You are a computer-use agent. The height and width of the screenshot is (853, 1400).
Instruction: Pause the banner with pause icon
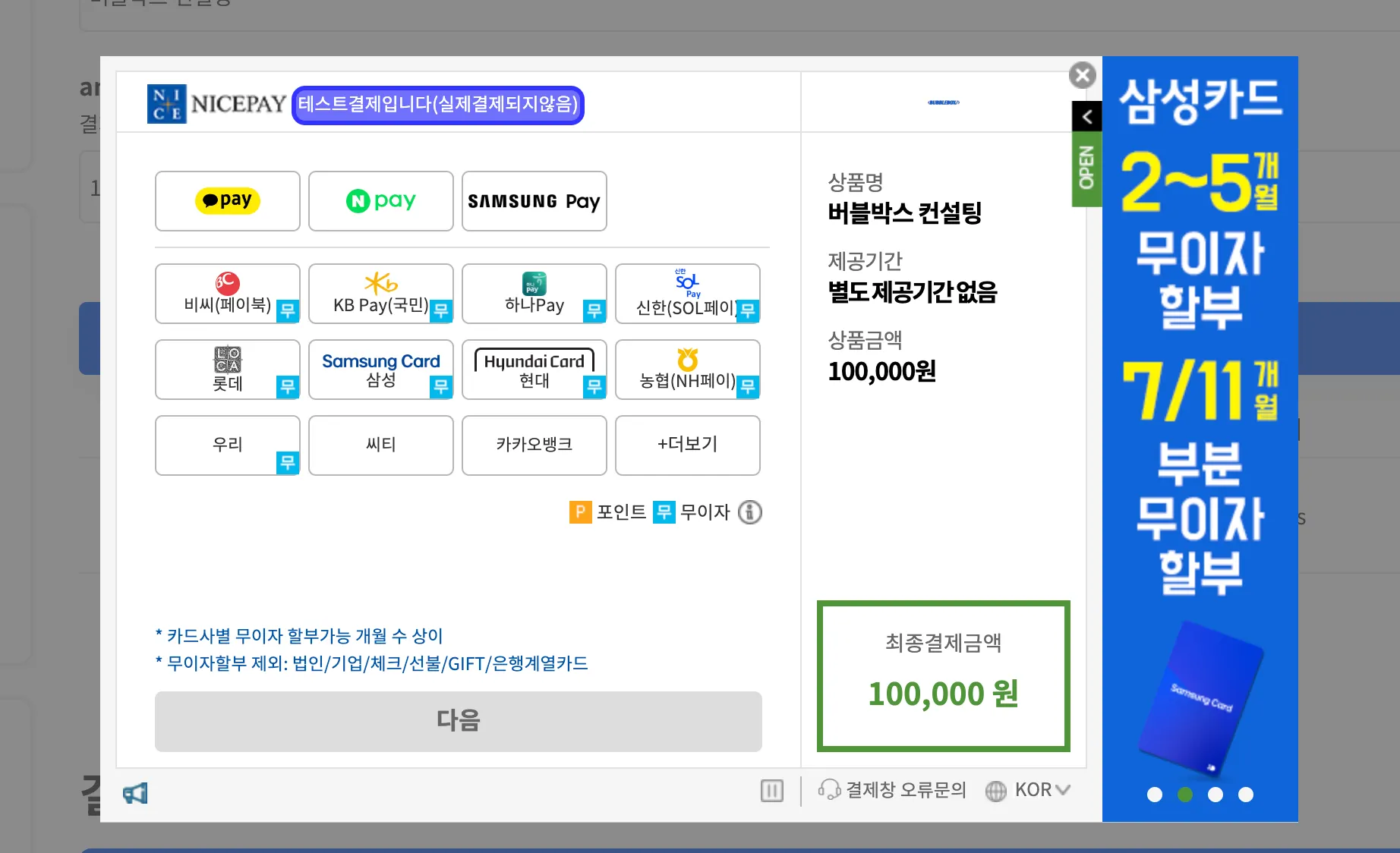772,791
